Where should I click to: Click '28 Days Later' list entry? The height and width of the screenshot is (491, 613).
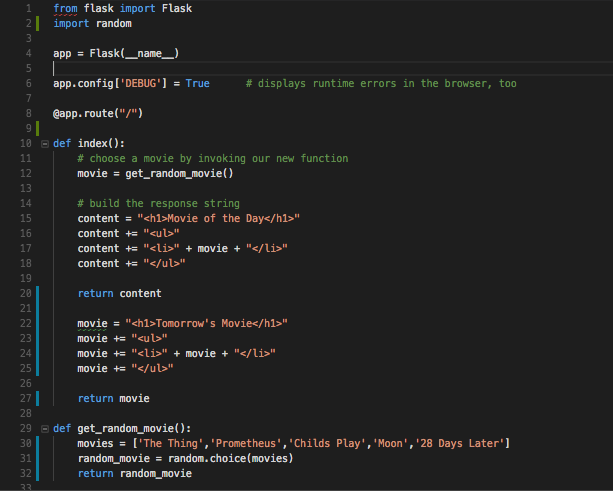pos(459,443)
